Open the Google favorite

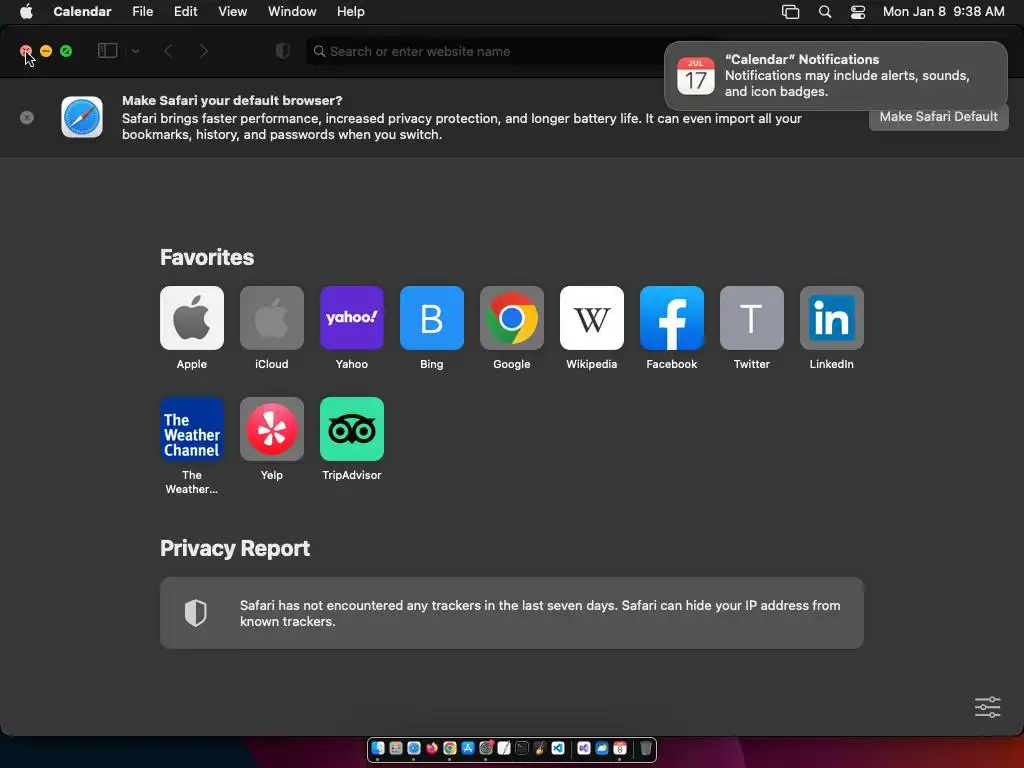pos(511,318)
